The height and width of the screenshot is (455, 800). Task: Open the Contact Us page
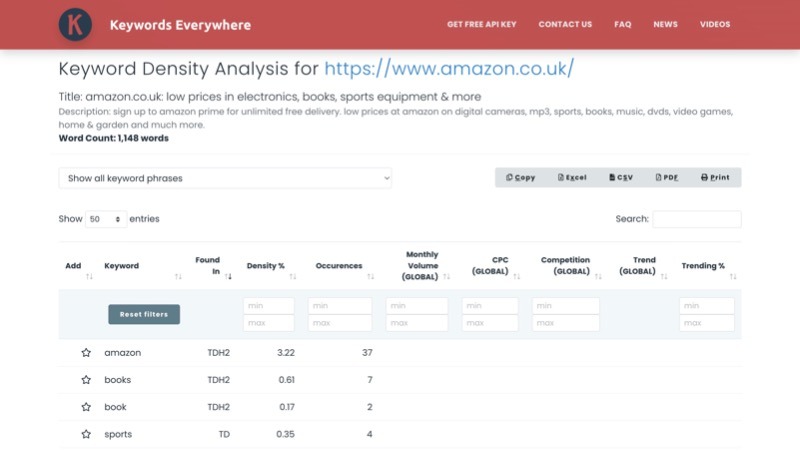(x=565, y=24)
